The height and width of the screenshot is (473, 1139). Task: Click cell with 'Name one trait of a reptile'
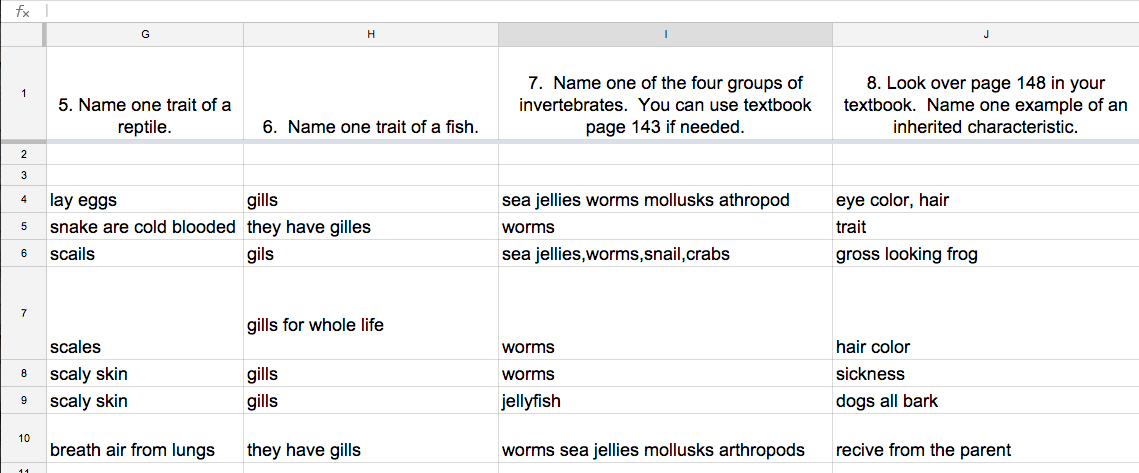[x=145, y=93]
